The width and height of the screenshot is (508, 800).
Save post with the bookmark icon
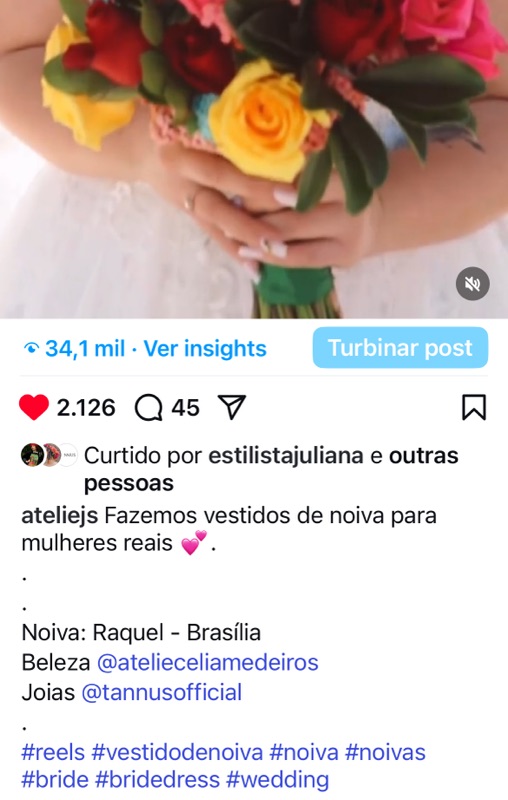[474, 407]
